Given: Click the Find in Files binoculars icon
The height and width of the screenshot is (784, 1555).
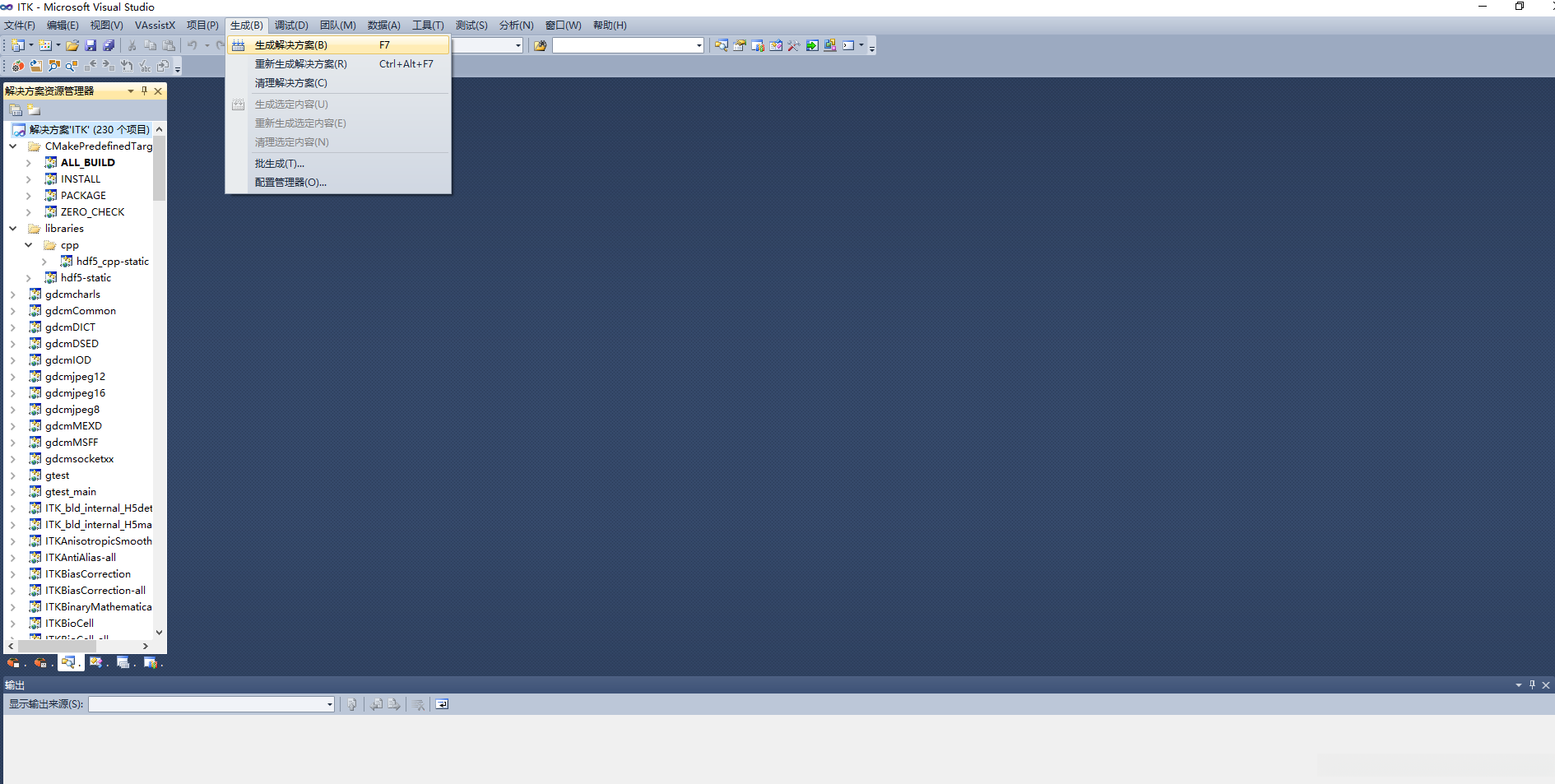Looking at the screenshot, I should (540, 45).
